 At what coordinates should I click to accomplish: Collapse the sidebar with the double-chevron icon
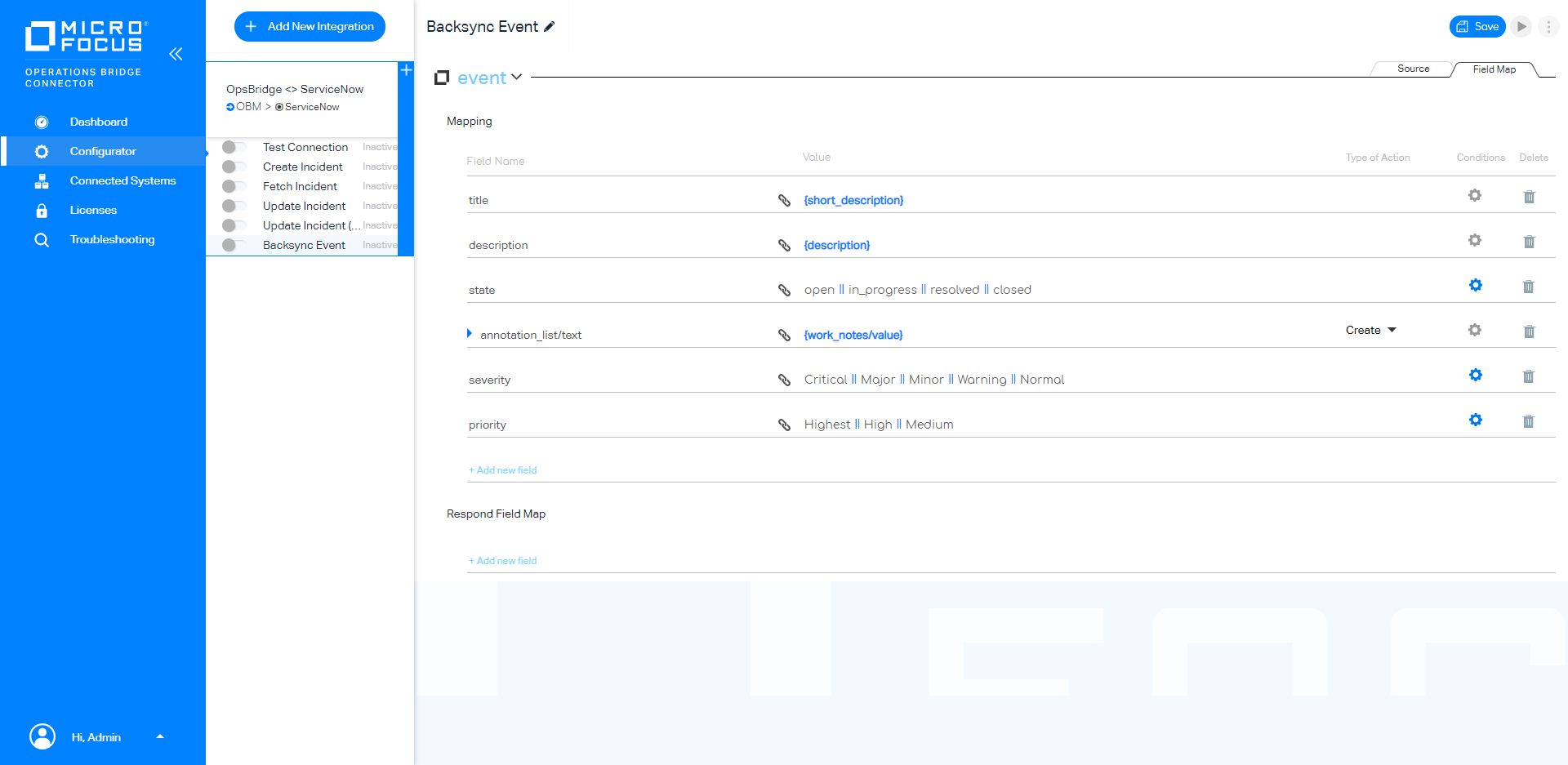tap(176, 54)
